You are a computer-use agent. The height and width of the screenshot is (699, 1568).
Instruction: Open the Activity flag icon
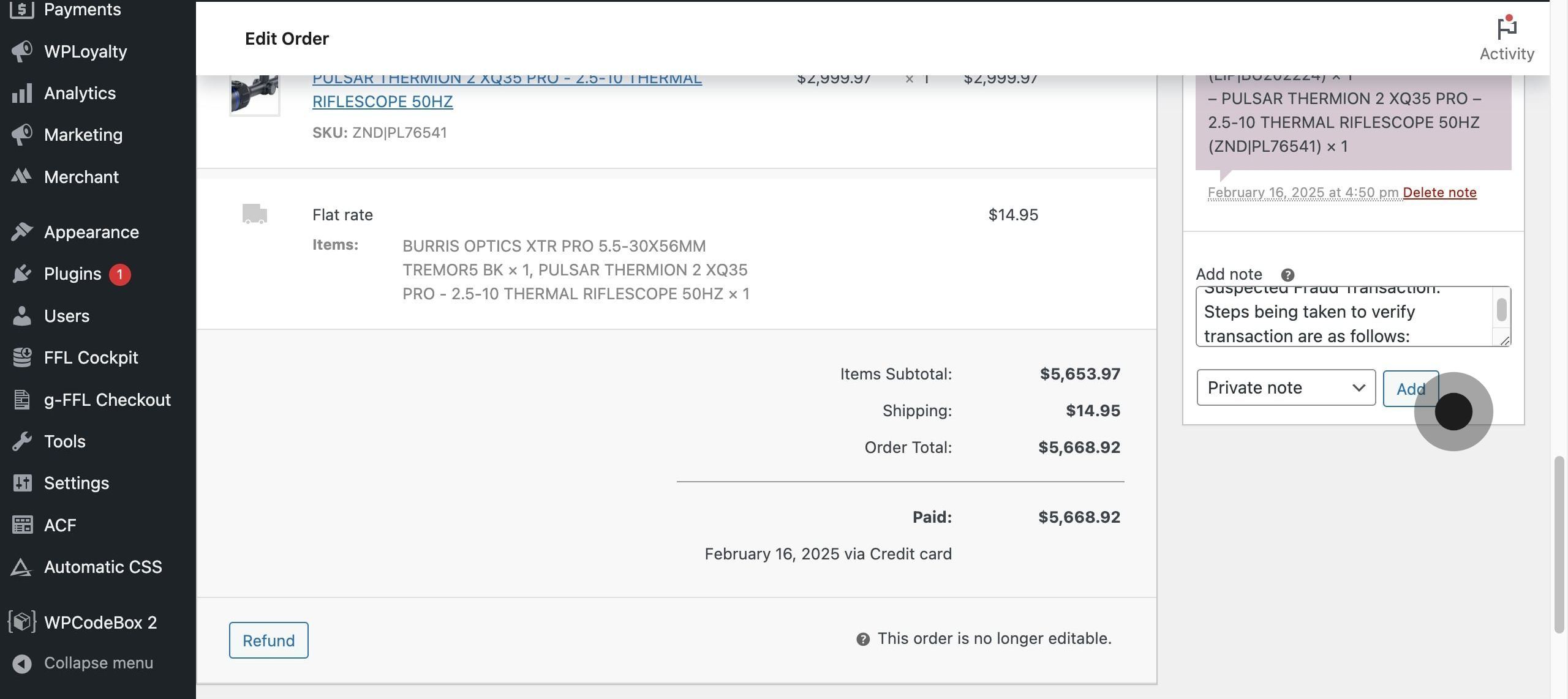[1506, 28]
